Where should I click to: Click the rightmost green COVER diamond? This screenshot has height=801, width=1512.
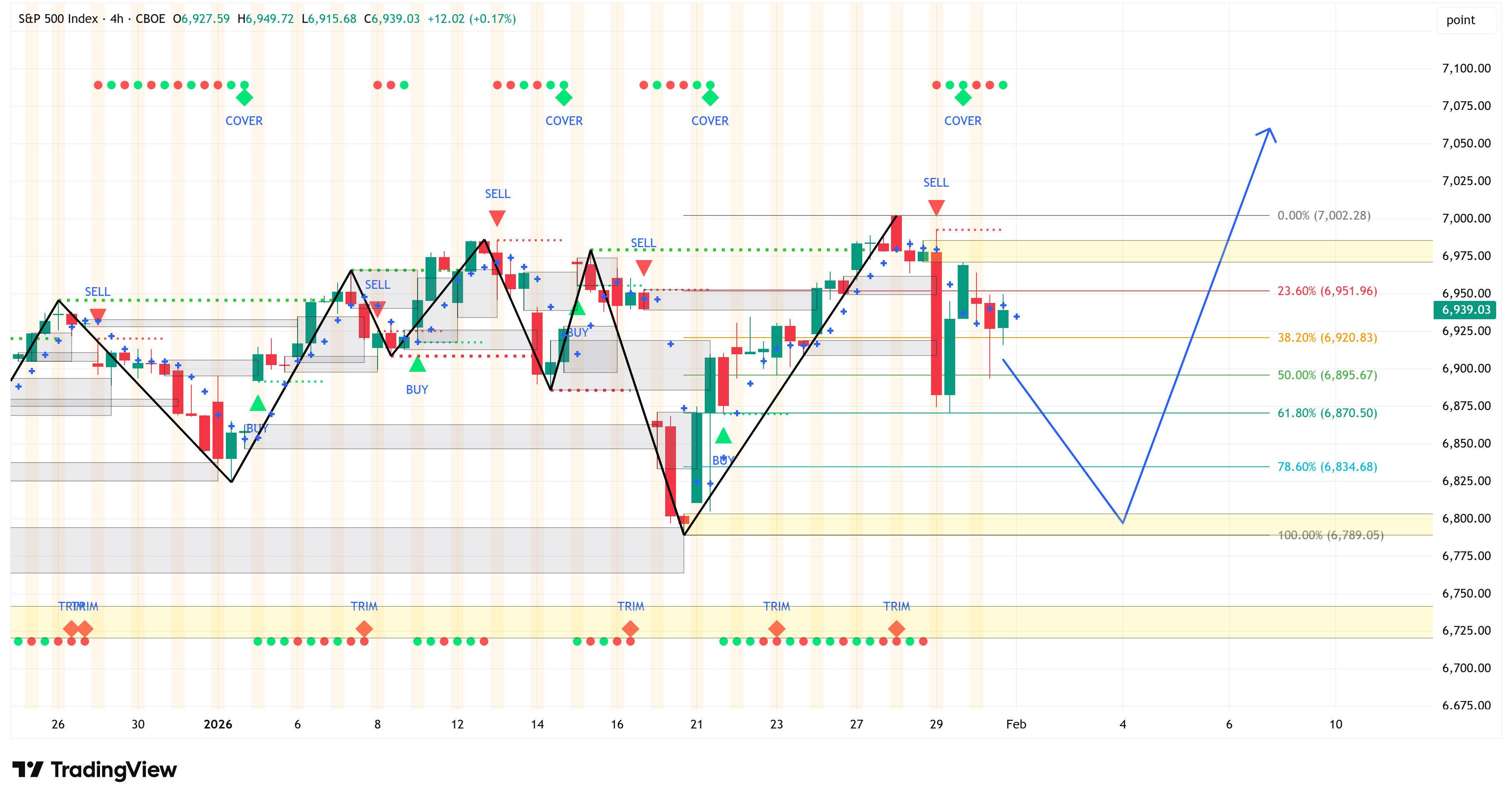(963, 98)
